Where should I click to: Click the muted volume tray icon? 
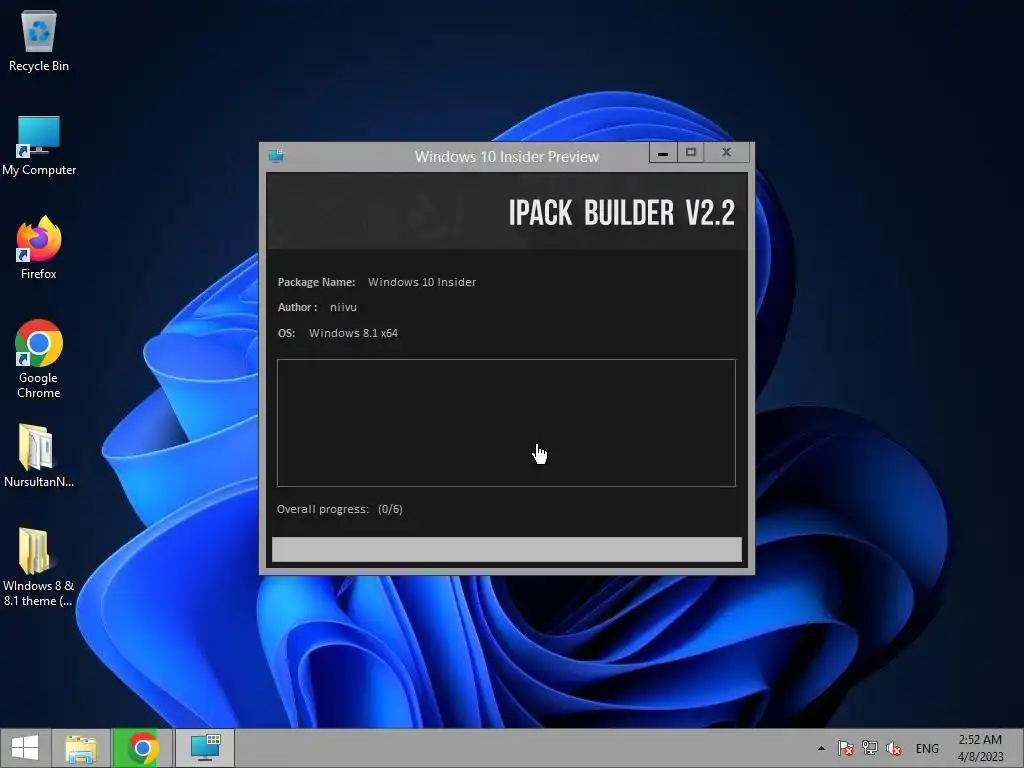(x=893, y=748)
